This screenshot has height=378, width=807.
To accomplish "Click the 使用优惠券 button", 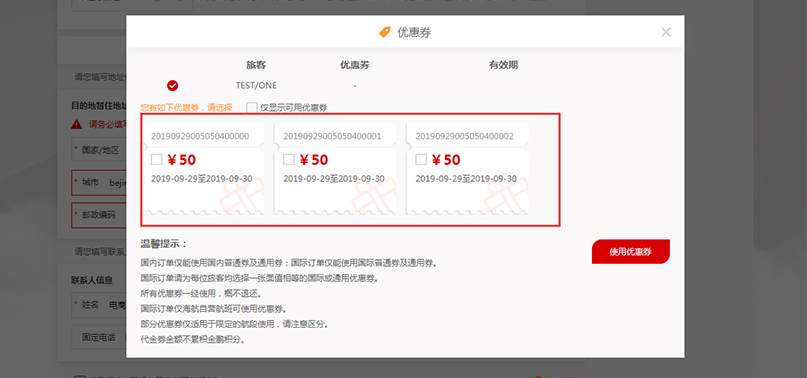I will tap(630, 252).
